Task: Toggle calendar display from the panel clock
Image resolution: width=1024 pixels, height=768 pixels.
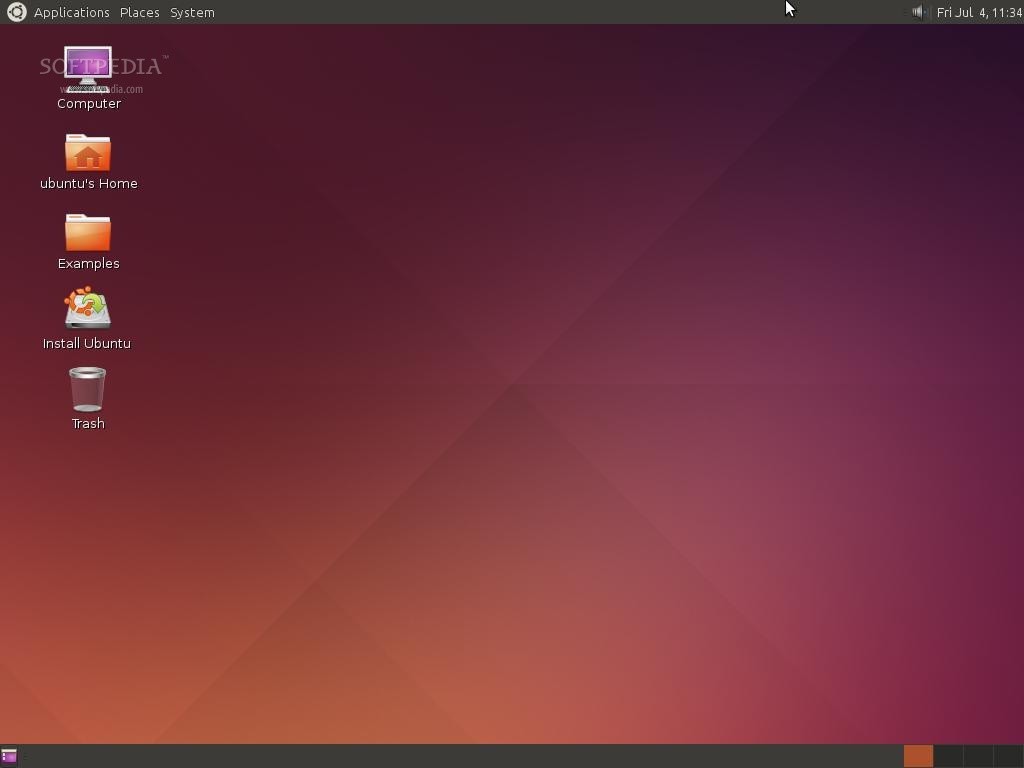Action: pyautogui.click(x=978, y=12)
